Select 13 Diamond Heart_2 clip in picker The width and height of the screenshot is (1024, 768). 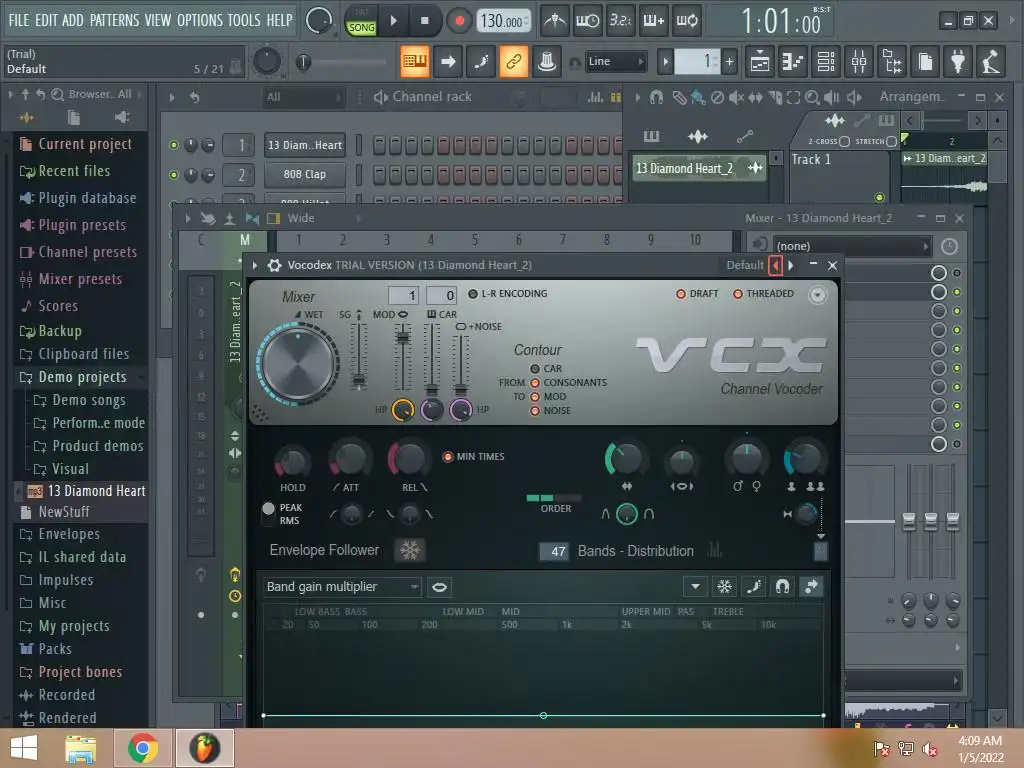pos(699,168)
